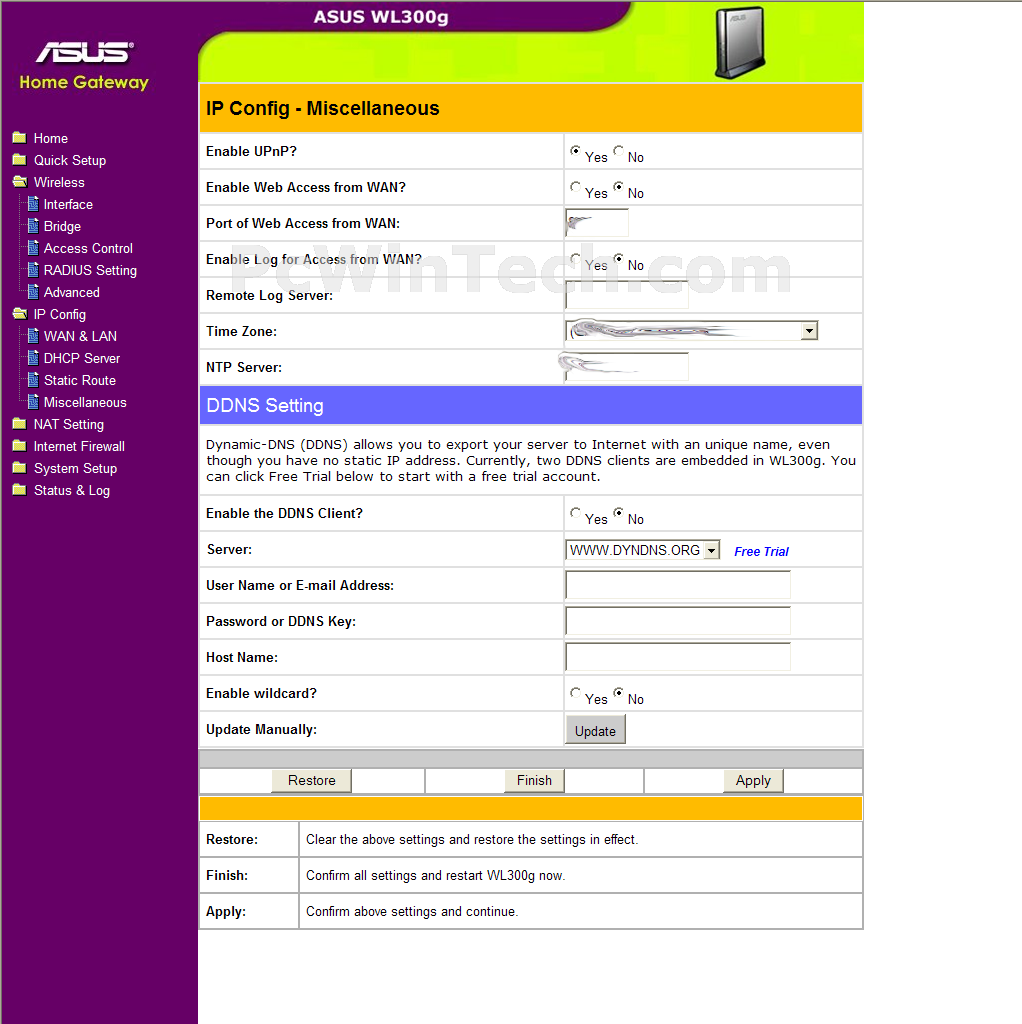Image resolution: width=1022 pixels, height=1024 pixels.
Task: Click the Access Control page icon
Action: [x=33, y=248]
